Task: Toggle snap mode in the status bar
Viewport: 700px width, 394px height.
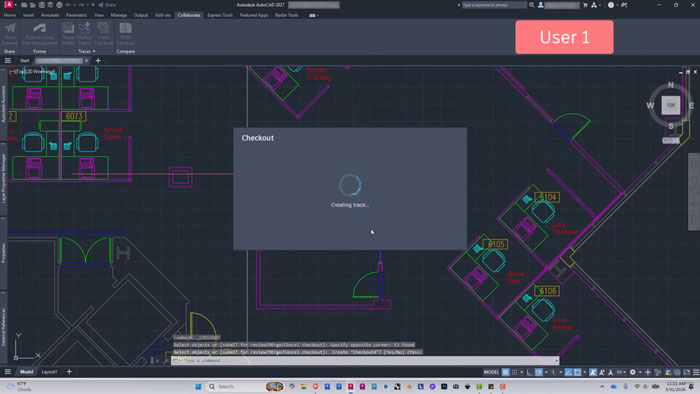Action: 514,372
